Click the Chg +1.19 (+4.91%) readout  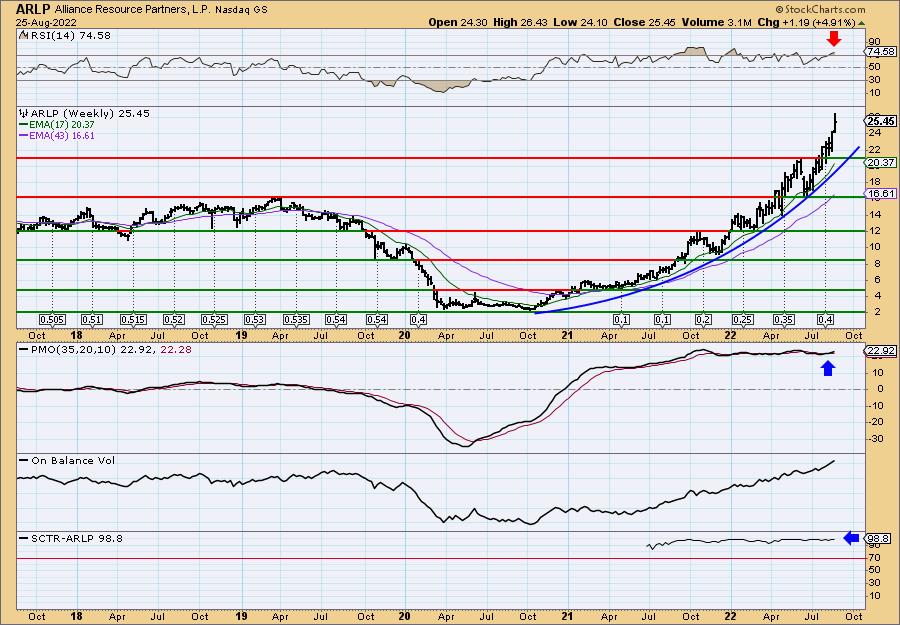point(813,22)
